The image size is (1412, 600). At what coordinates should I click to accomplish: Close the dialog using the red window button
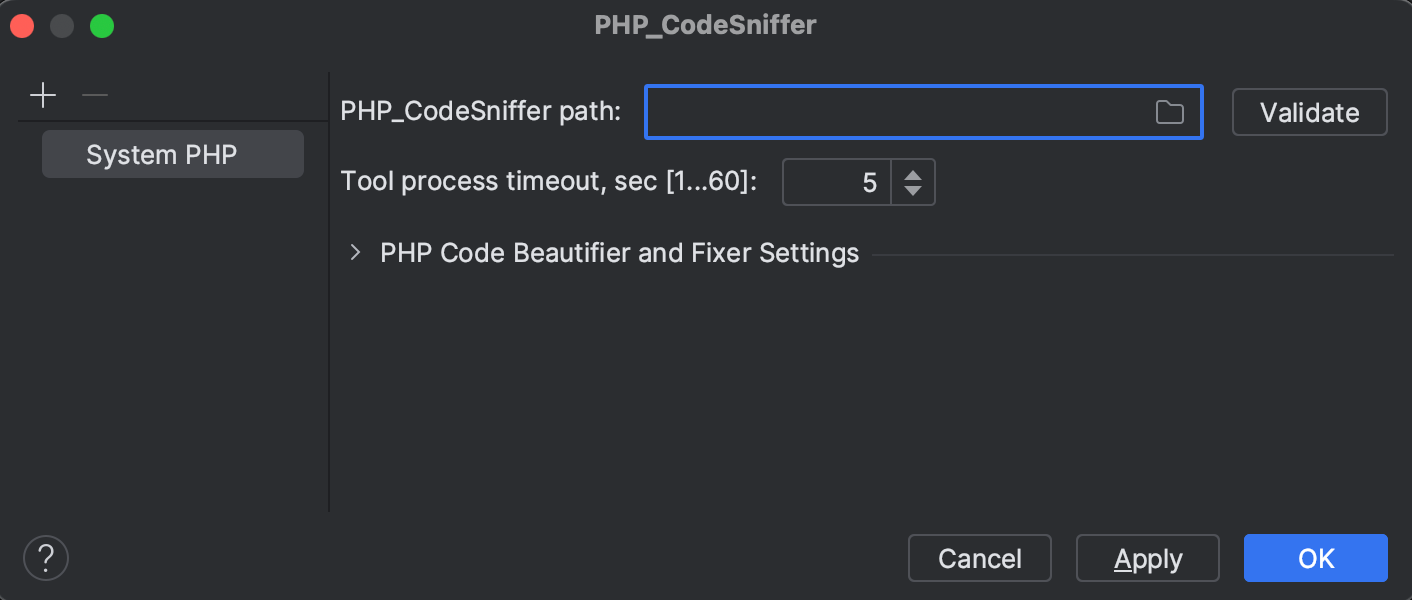tap(22, 26)
